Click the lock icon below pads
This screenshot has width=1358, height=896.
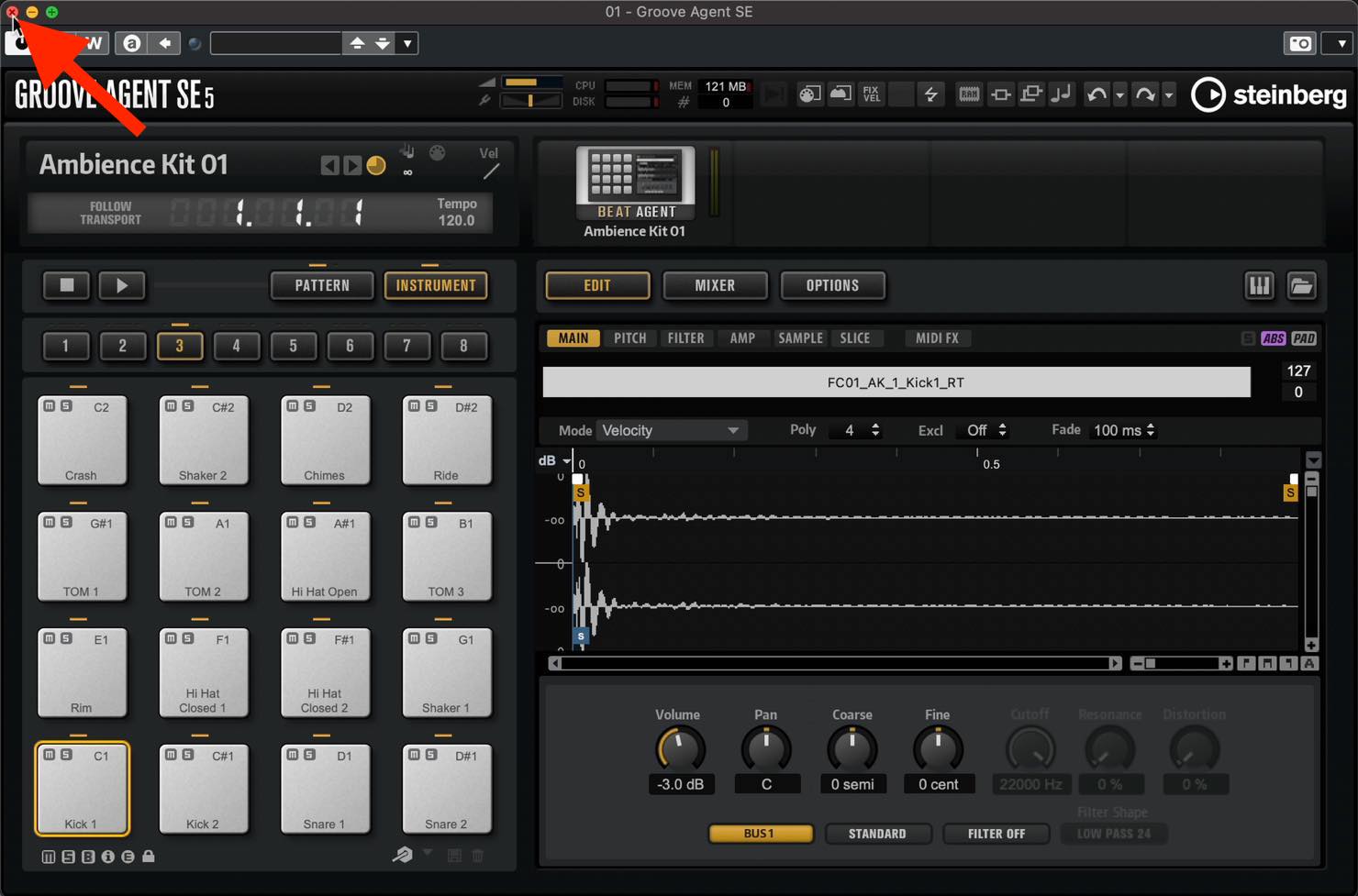[x=148, y=856]
